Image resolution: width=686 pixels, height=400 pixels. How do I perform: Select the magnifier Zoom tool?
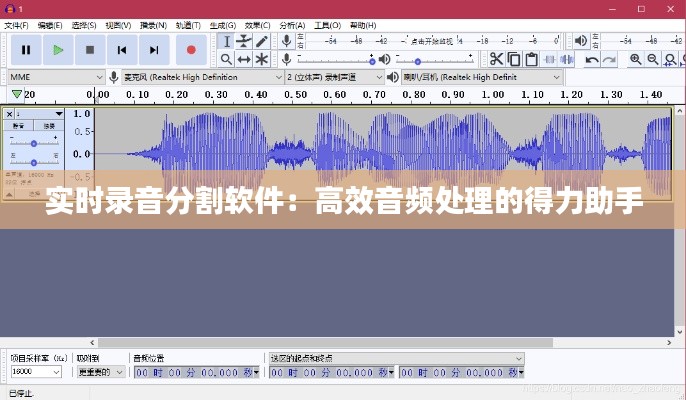[x=226, y=59]
